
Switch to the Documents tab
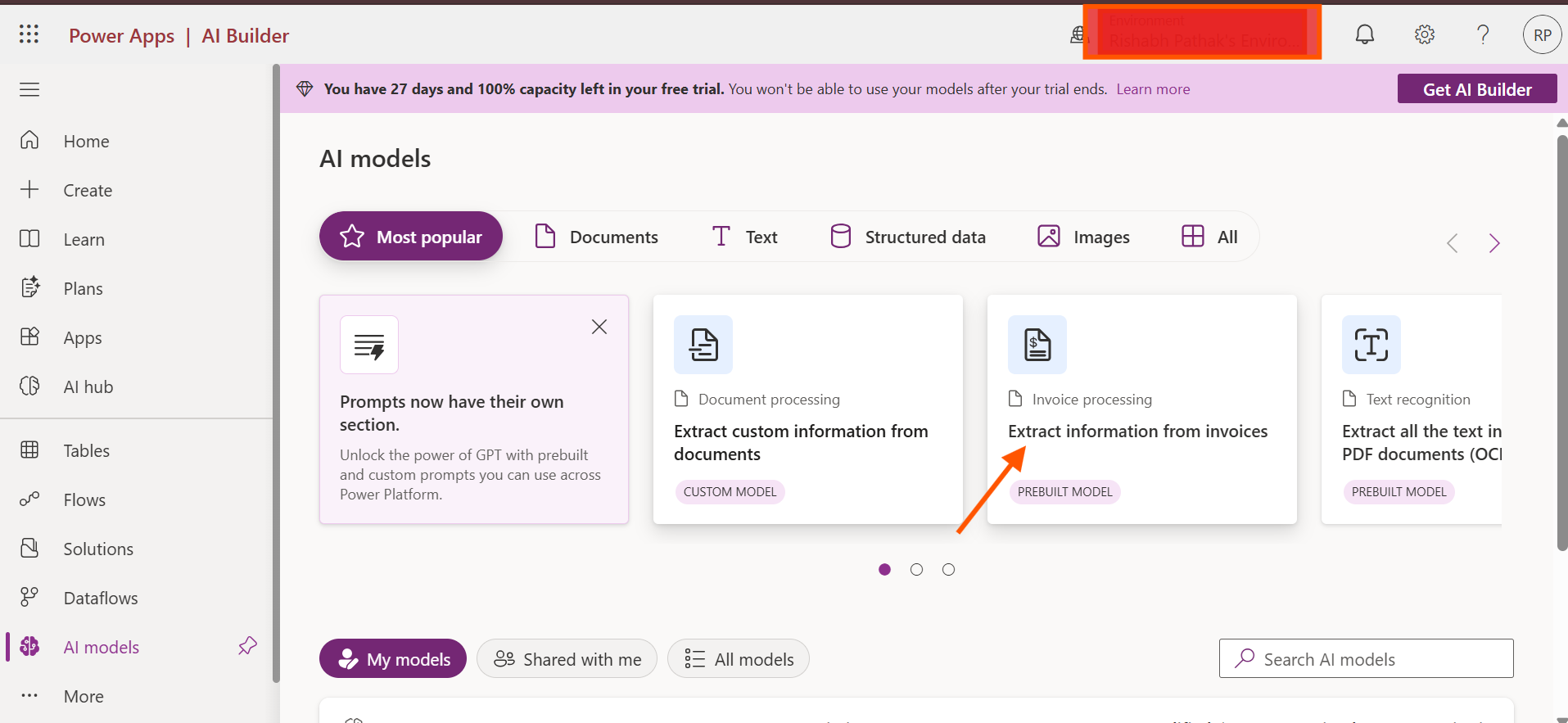coord(596,237)
